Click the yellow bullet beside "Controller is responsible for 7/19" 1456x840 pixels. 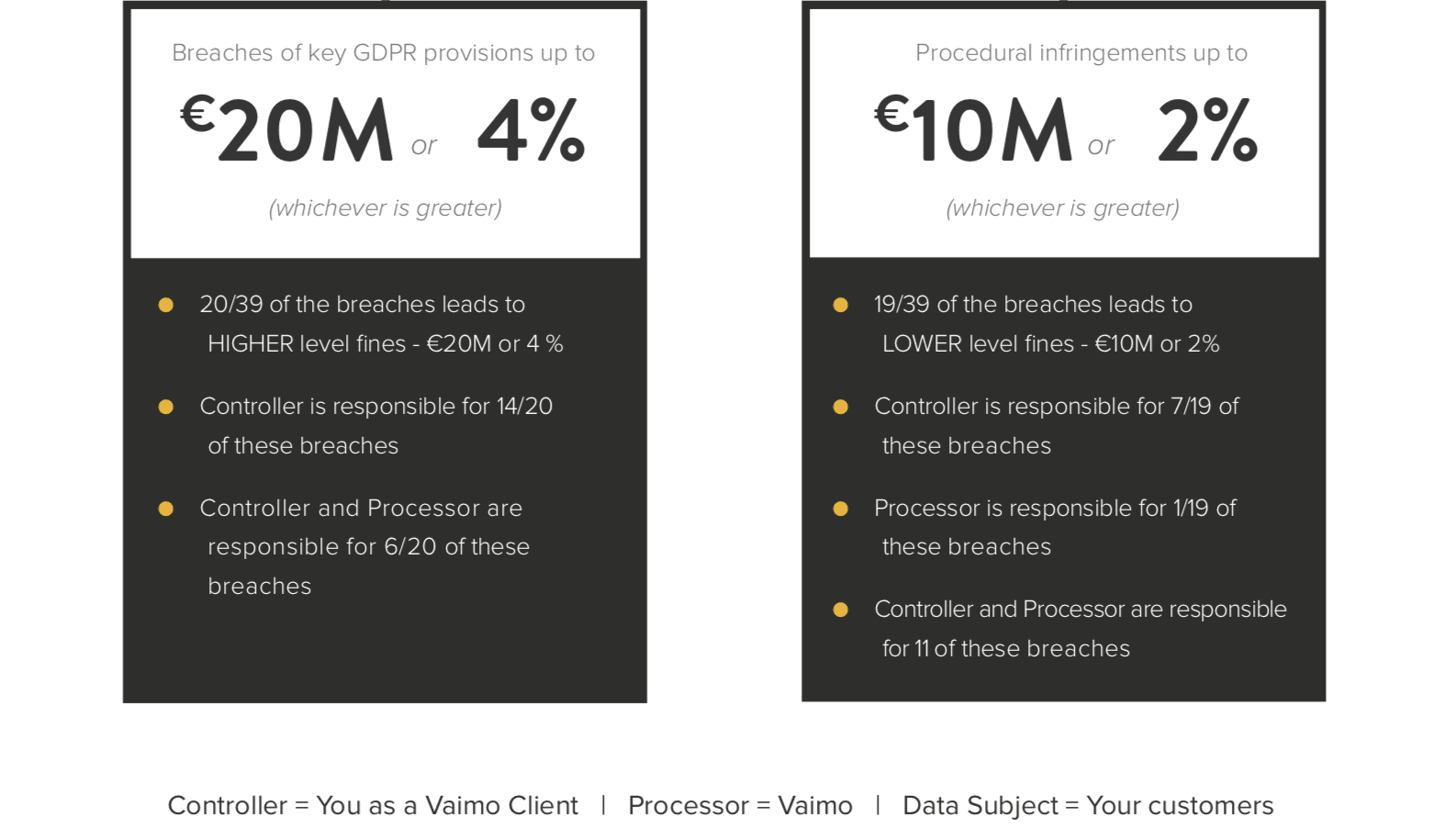click(840, 407)
